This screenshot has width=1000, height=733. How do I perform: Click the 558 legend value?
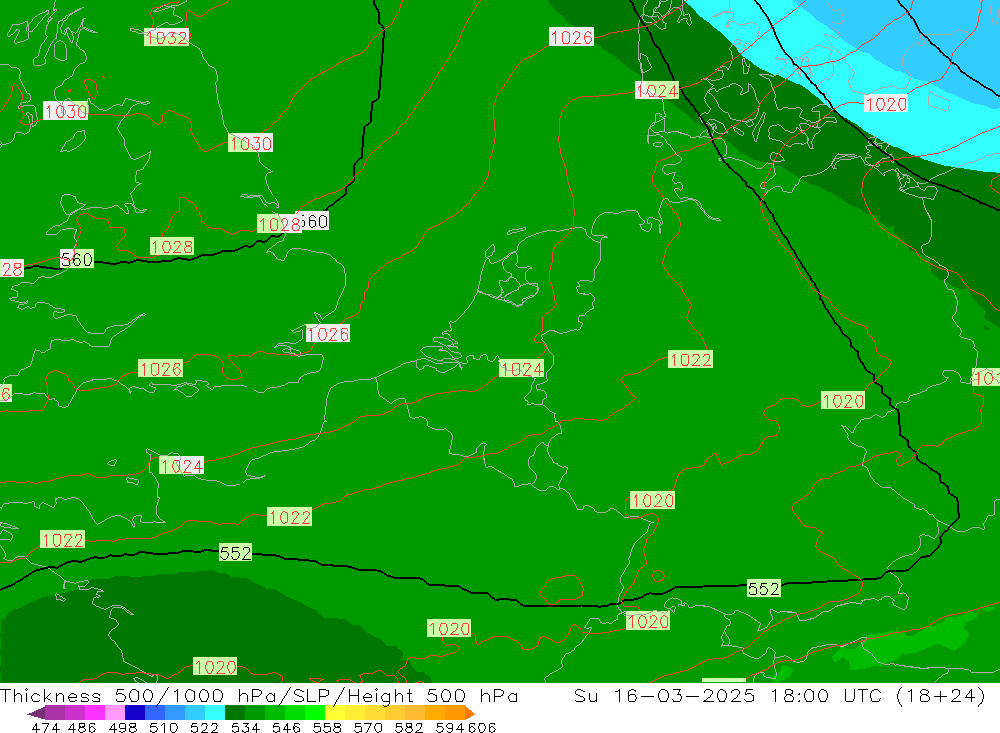(327, 727)
